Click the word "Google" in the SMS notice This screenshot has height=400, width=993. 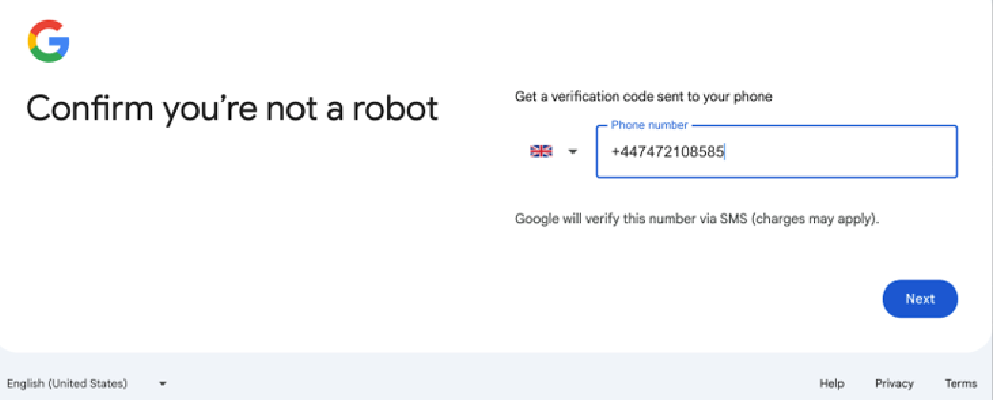tap(537, 218)
